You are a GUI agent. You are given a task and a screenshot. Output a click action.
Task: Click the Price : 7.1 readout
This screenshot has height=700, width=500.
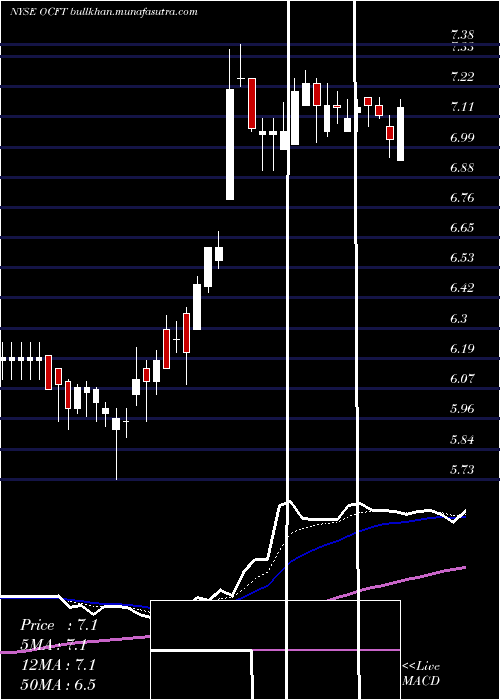(x=59, y=625)
